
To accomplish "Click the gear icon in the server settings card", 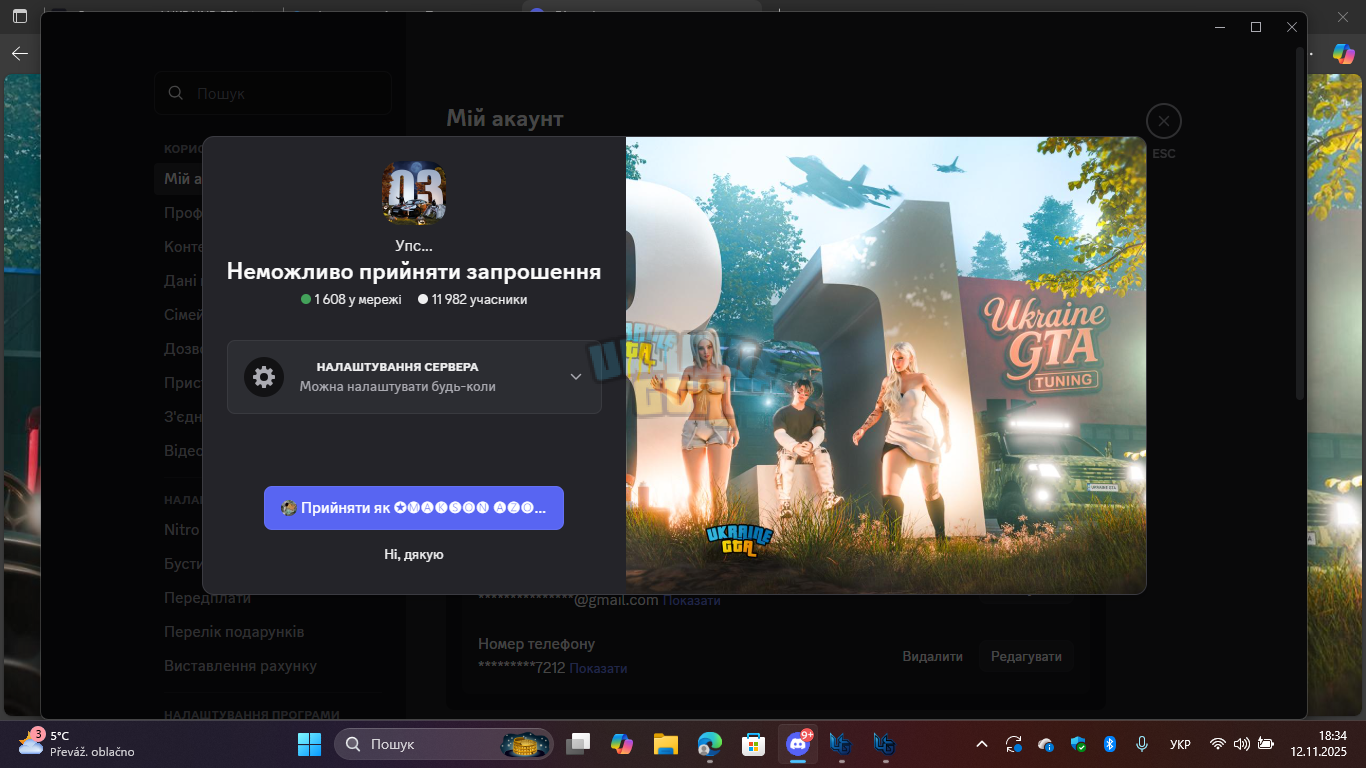I will 264,377.
